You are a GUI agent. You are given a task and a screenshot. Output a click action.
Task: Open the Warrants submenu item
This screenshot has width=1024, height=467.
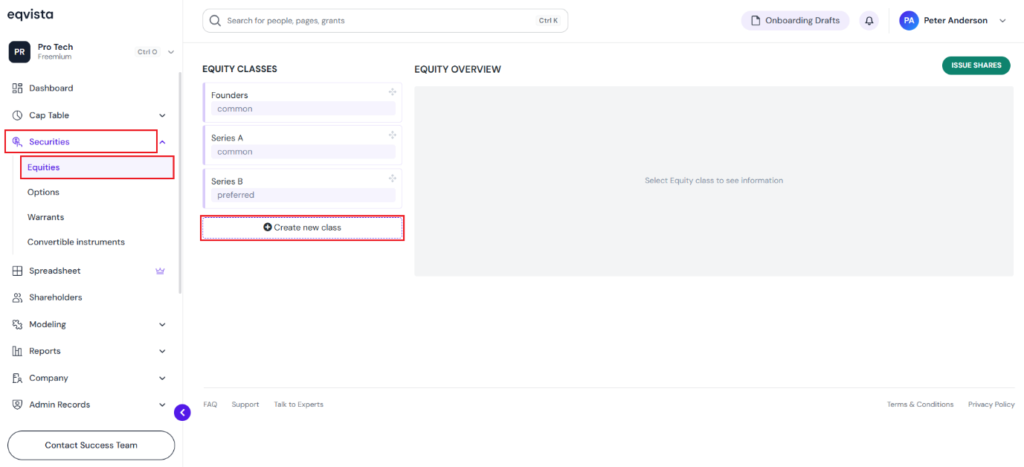46,217
